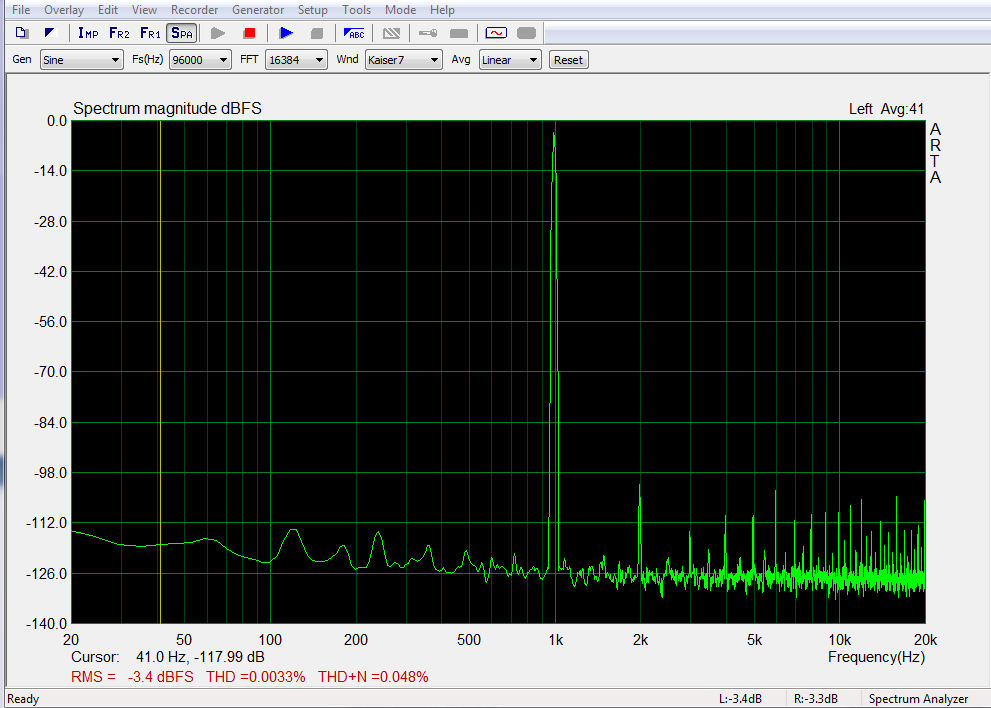Click the 'THD =0.0033%' readout
Screen dimensions: 991x708
click(255, 677)
